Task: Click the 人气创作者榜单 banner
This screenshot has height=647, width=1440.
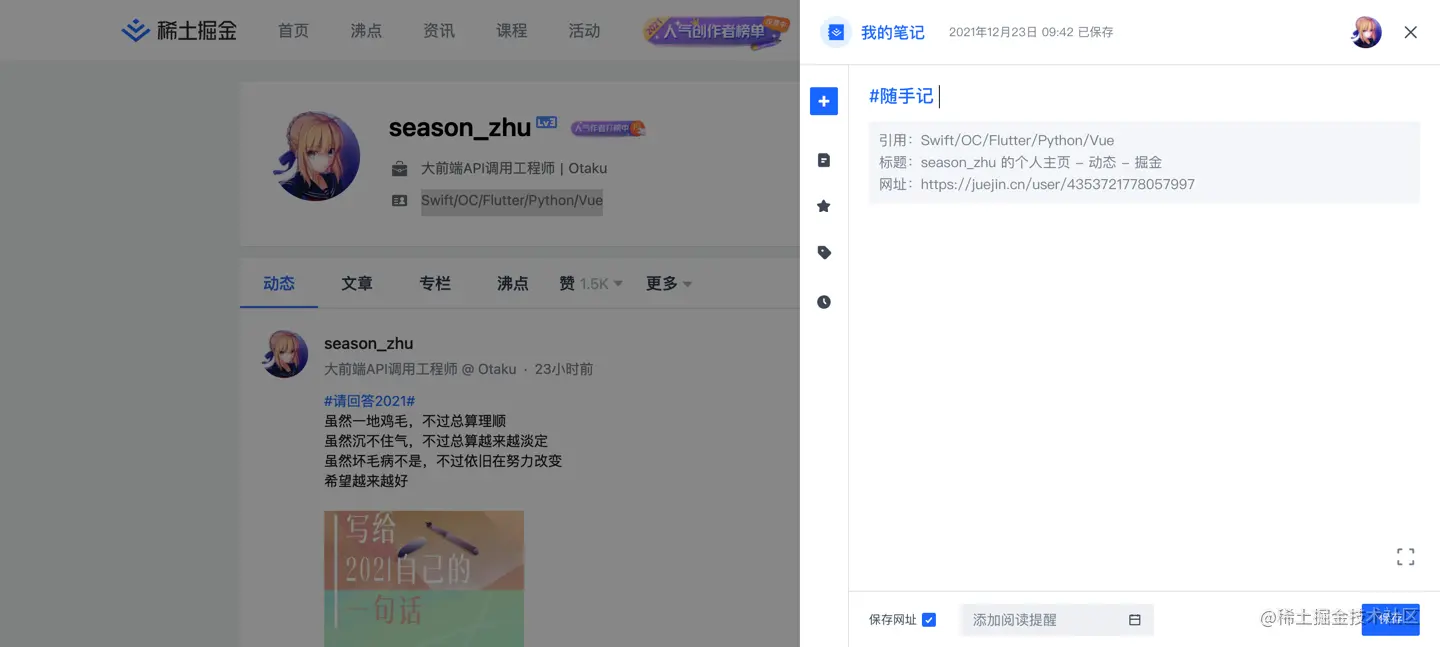Action: (x=716, y=31)
